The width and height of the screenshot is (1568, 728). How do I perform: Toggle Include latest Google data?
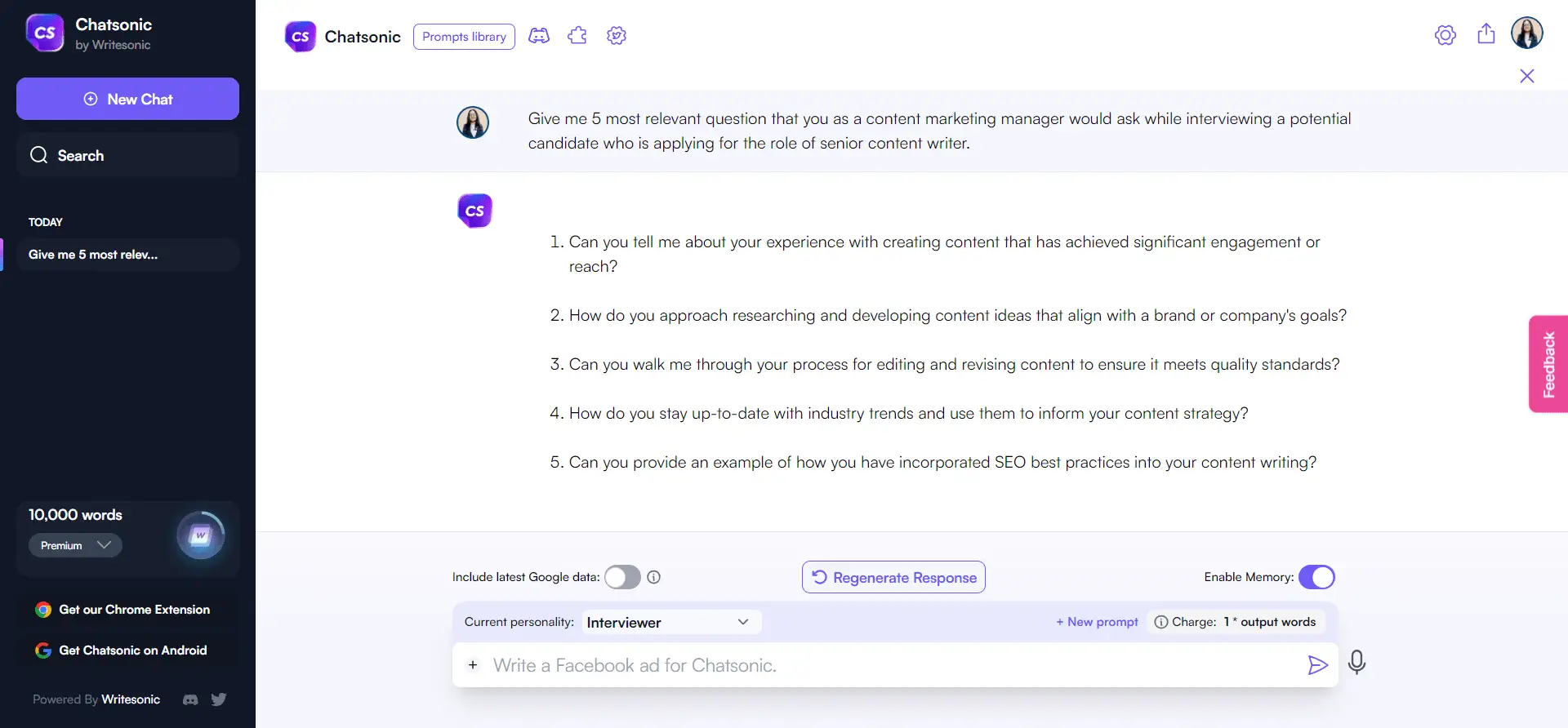click(x=622, y=577)
